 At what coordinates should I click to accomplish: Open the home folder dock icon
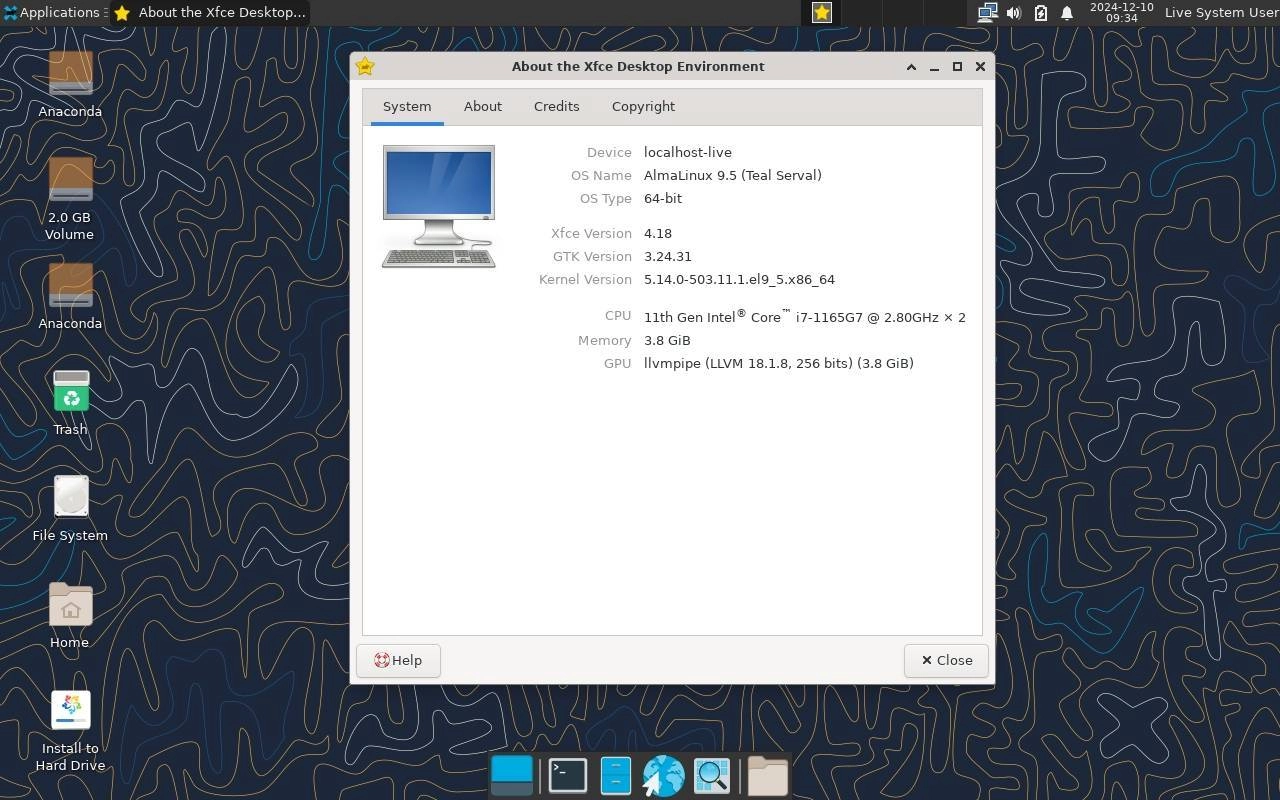768,775
